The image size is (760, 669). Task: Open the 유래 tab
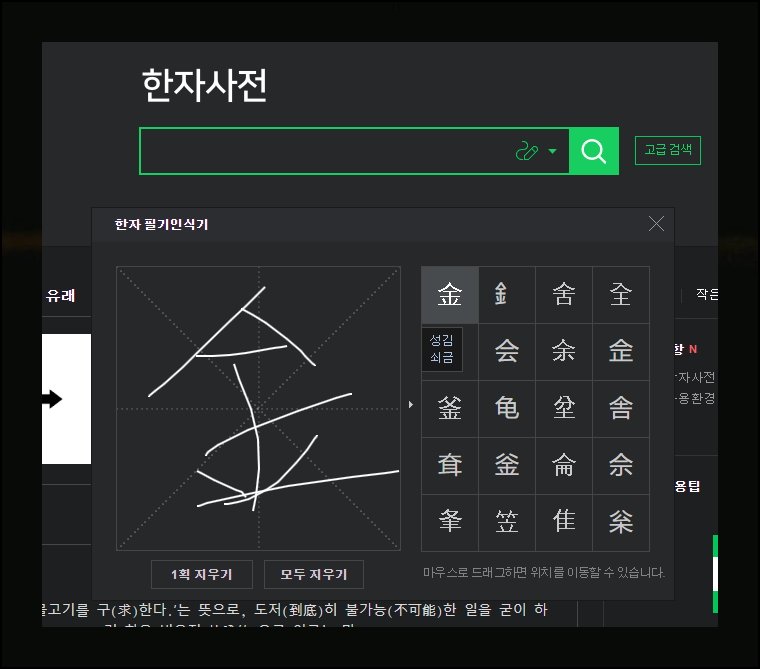click(x=61, y=295)
